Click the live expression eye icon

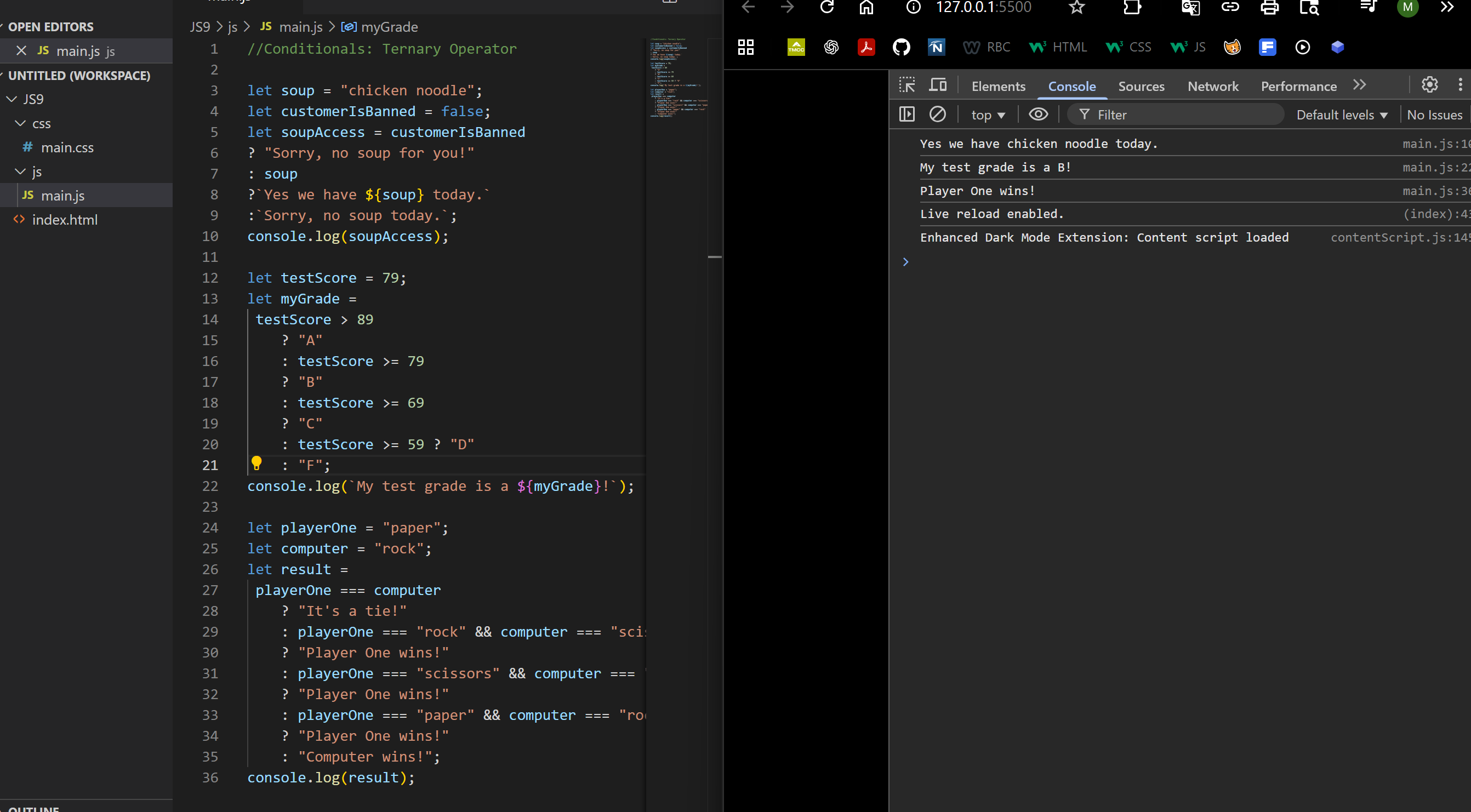pos(1037,114)
